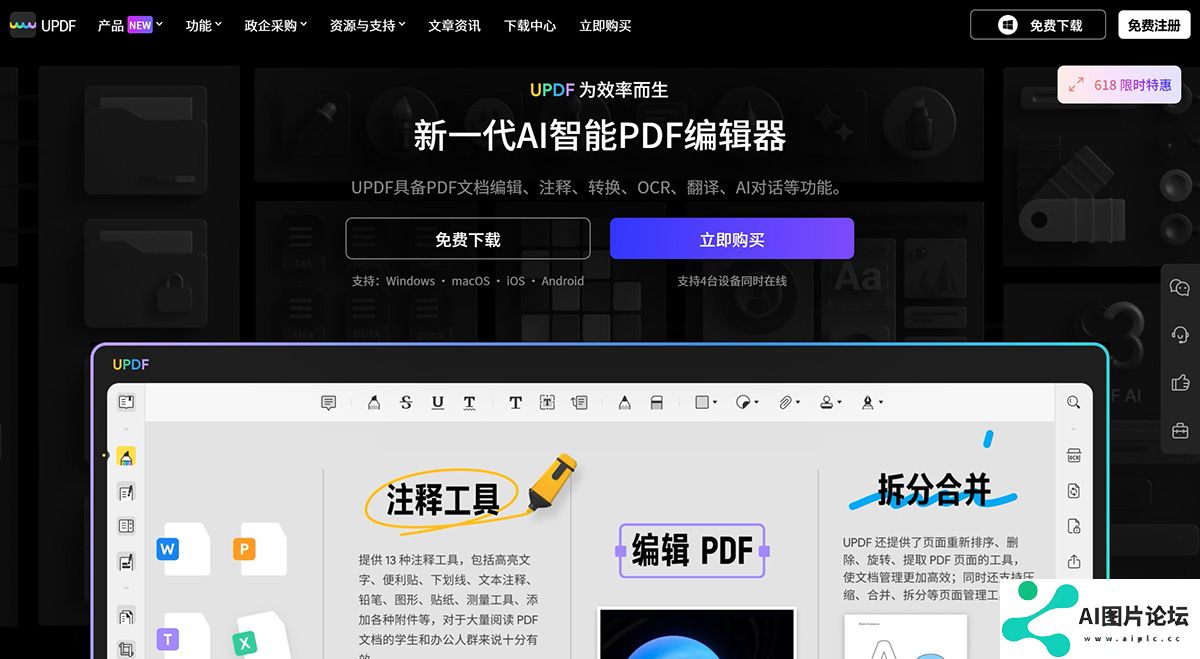
Task: Click the purple T text file icon
Action: 168,638
